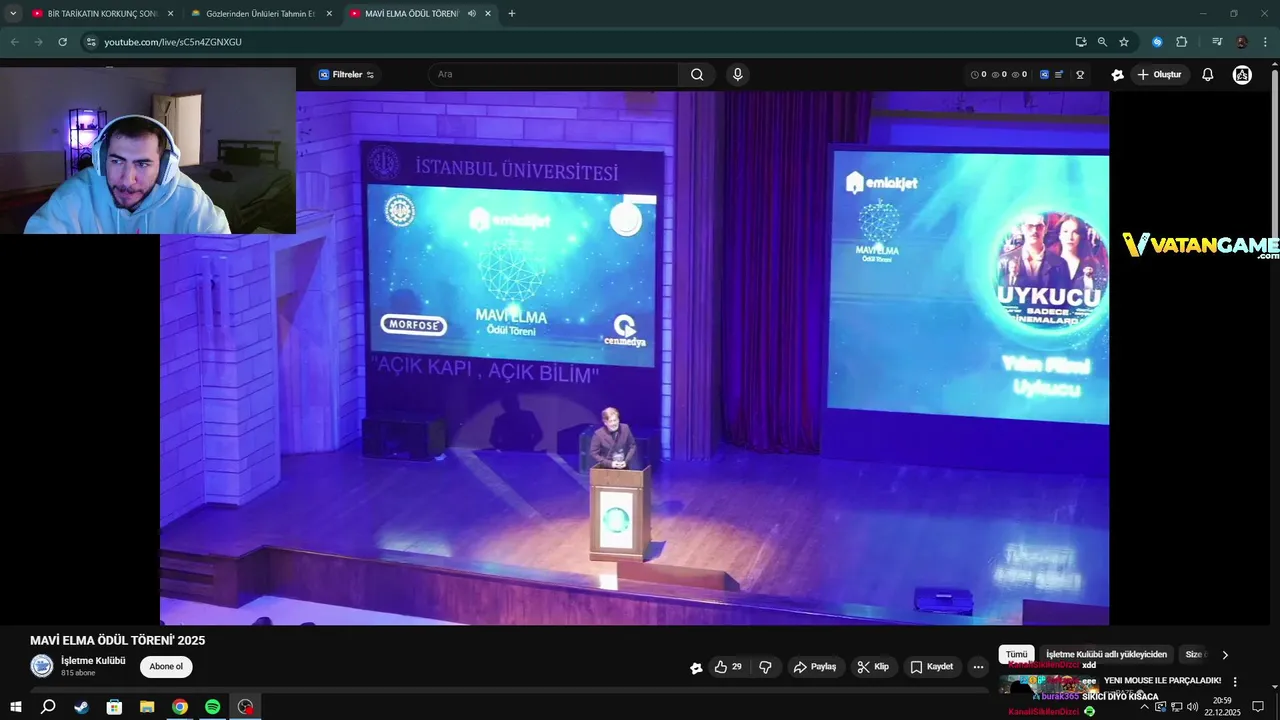Screen dimensions: 1280x720
Task: Click the list icon before the trophy
Action: click(x=1059, y=75)
